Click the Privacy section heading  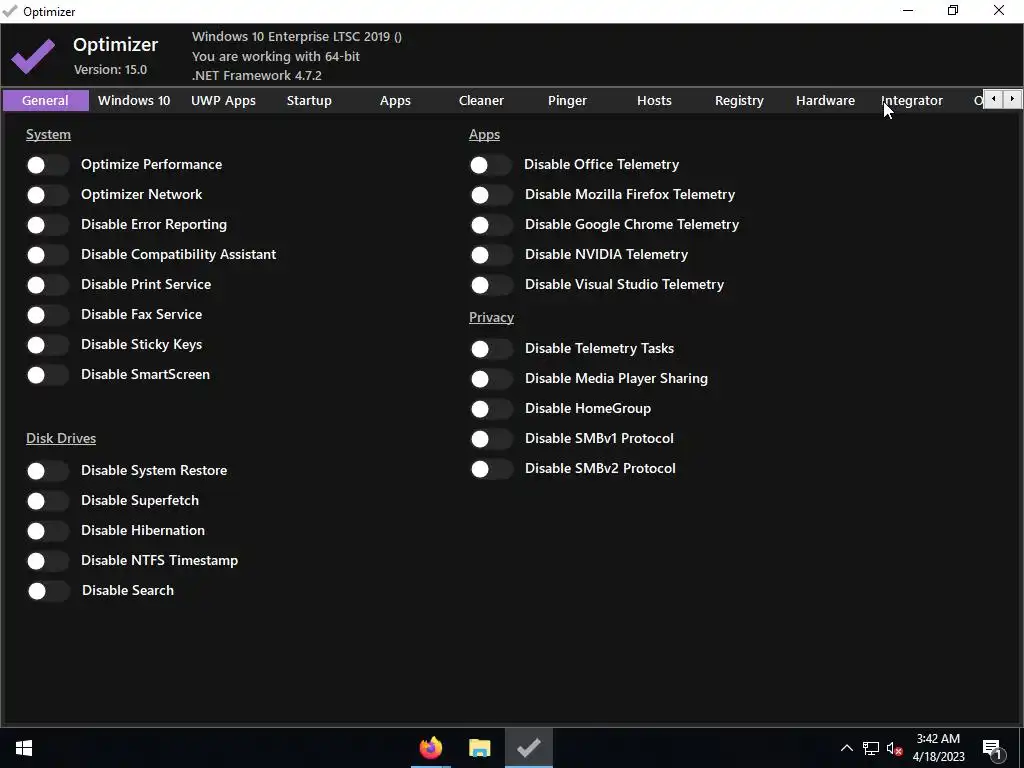coord(491,317)
